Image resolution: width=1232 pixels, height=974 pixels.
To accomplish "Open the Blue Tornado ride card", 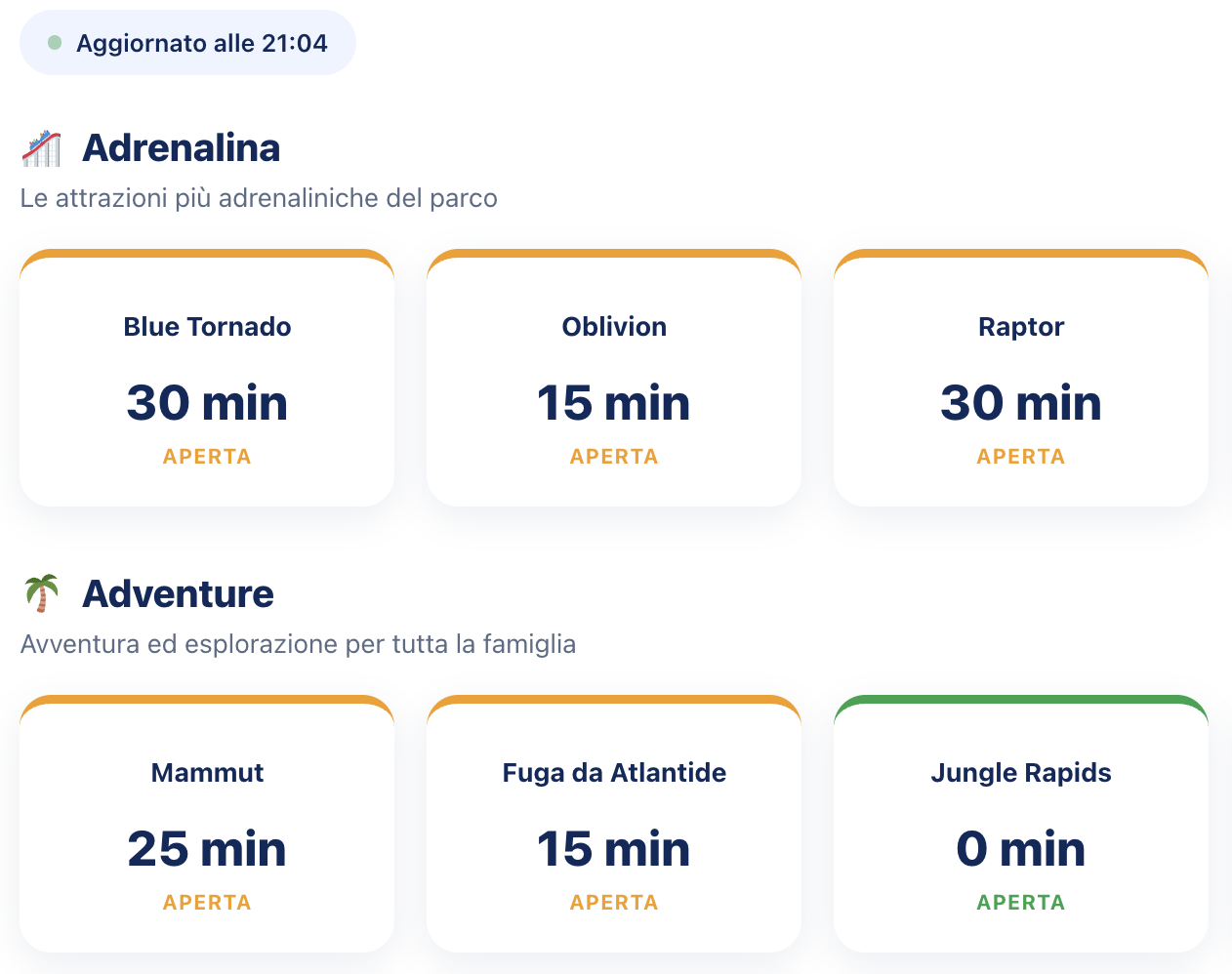I will [x=207, y=378].
